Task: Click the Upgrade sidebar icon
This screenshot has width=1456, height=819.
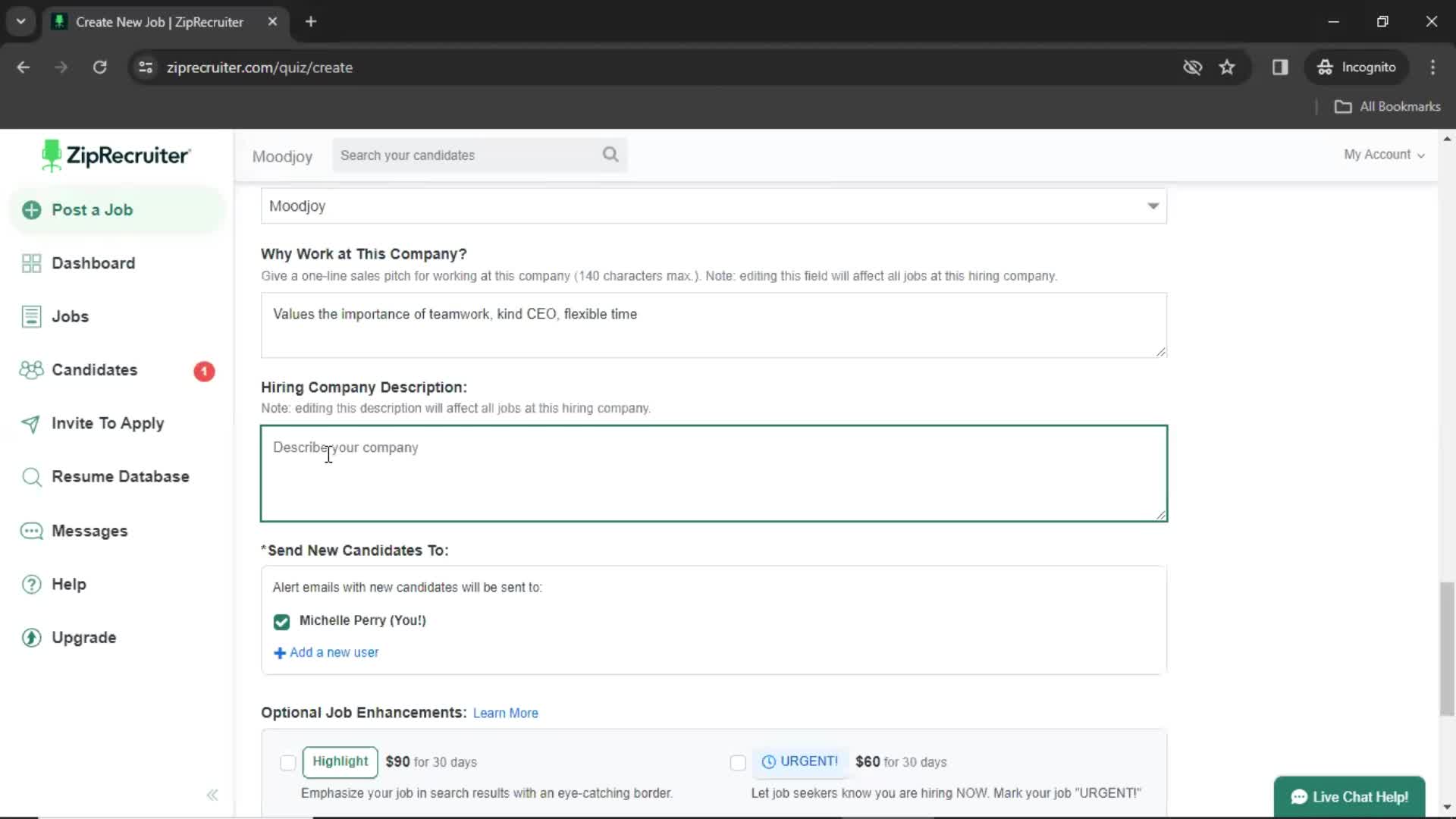Action: pyautogui.click(x=31, y=637)
